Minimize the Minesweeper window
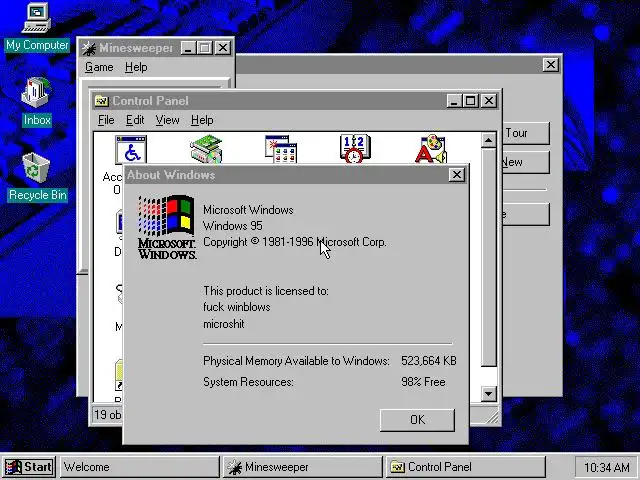640x480 pixels. tap(188, 48)
